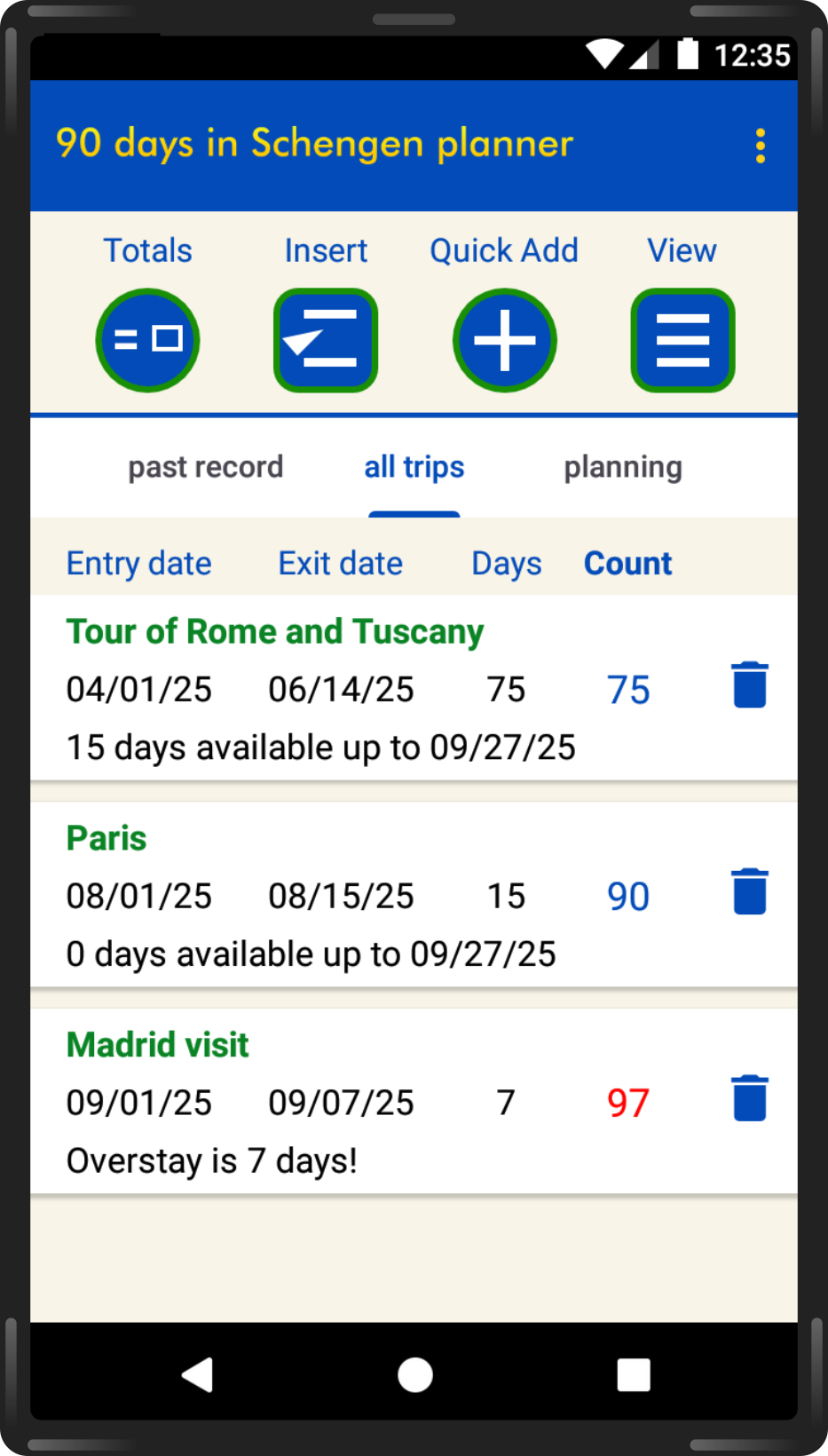Delete the Paris trip
828x1456 pixels.
[749, 891]
